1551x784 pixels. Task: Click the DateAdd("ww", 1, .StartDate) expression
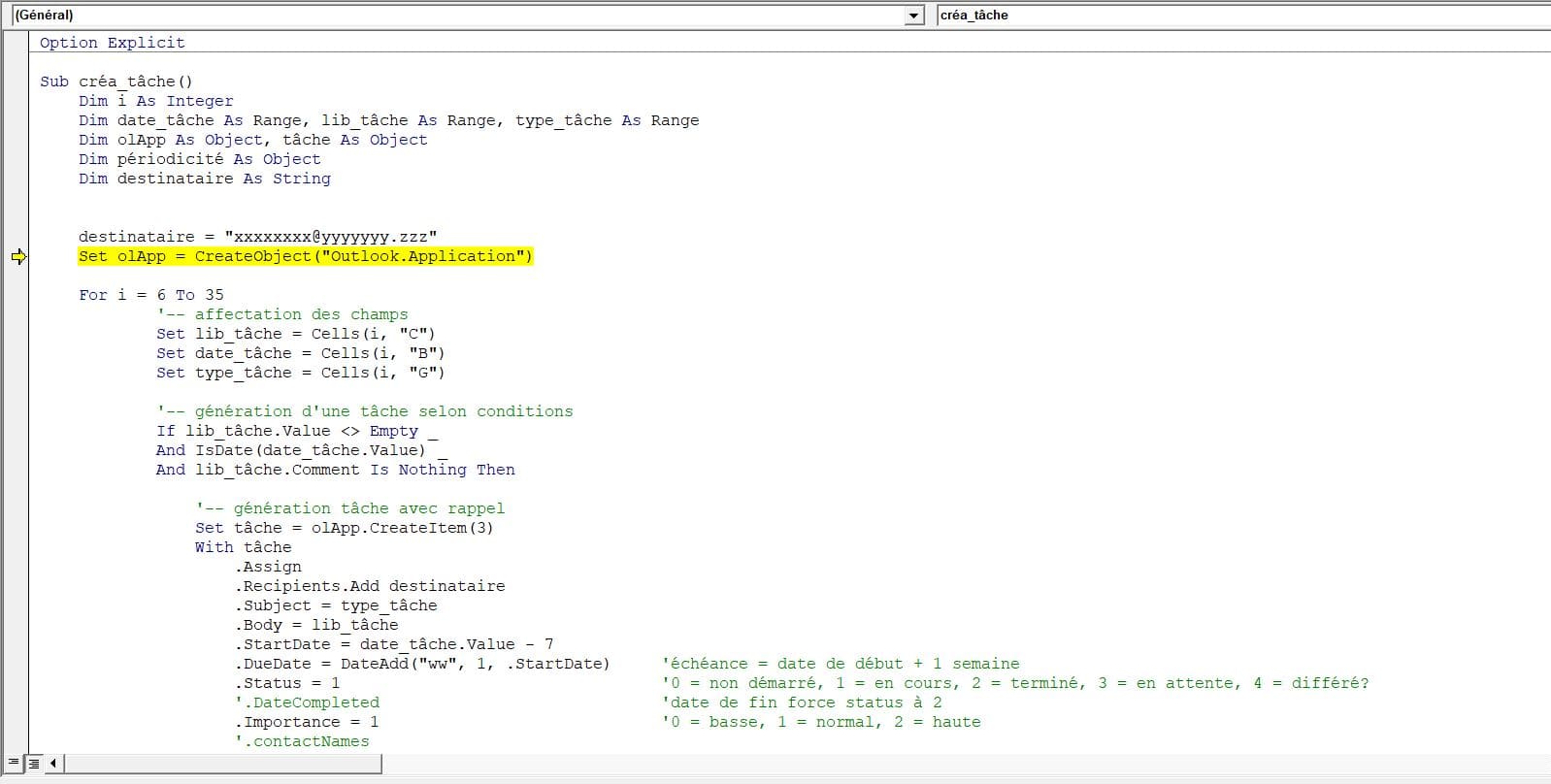(475, 664)
